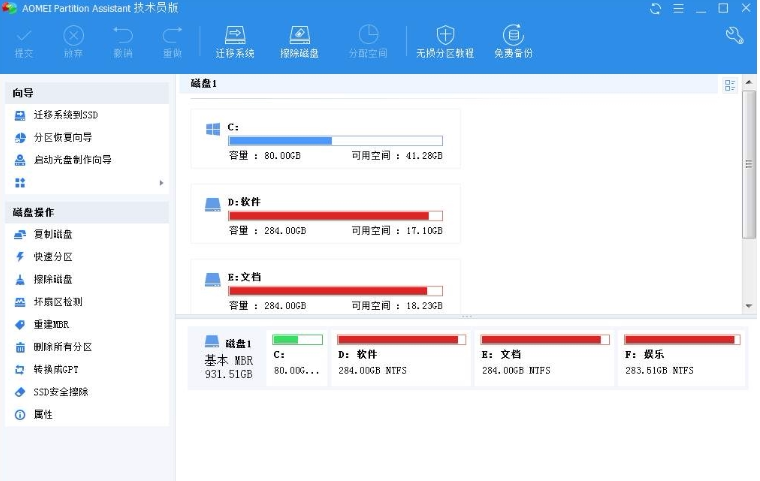
Task: Open the 无损分区教程 shield icon
Action: coord(445,37)
